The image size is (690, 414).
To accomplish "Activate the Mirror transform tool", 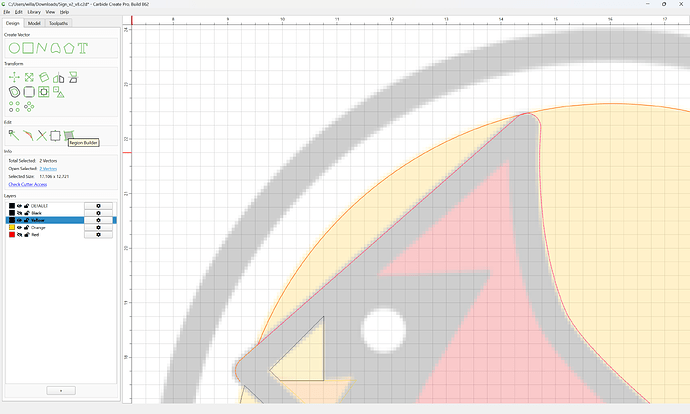I will point(59,78).
